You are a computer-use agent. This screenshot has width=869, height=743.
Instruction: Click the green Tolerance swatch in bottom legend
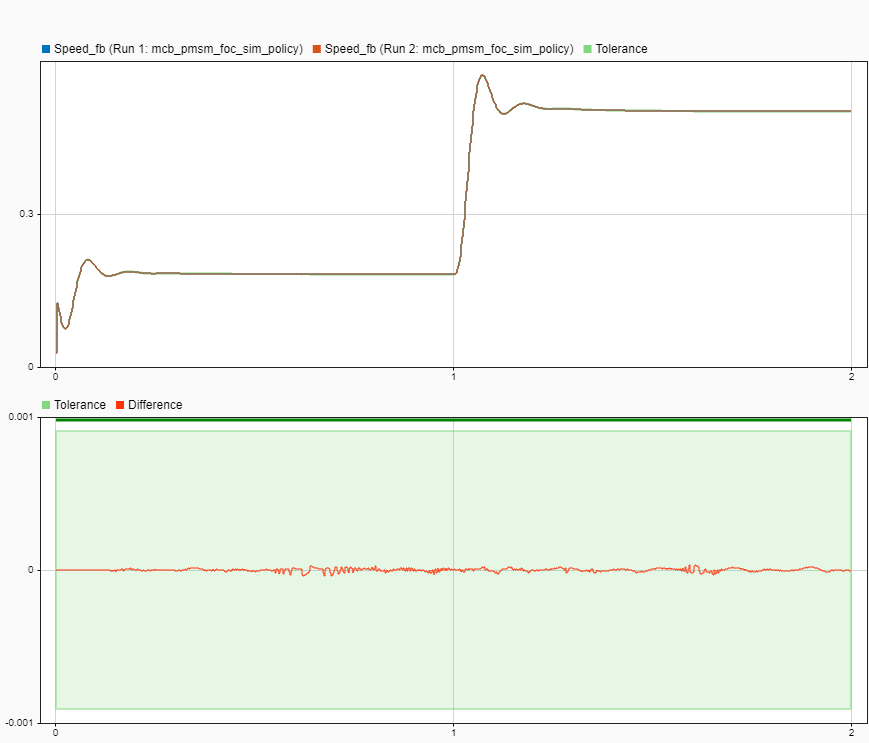(x=44, y=404)
